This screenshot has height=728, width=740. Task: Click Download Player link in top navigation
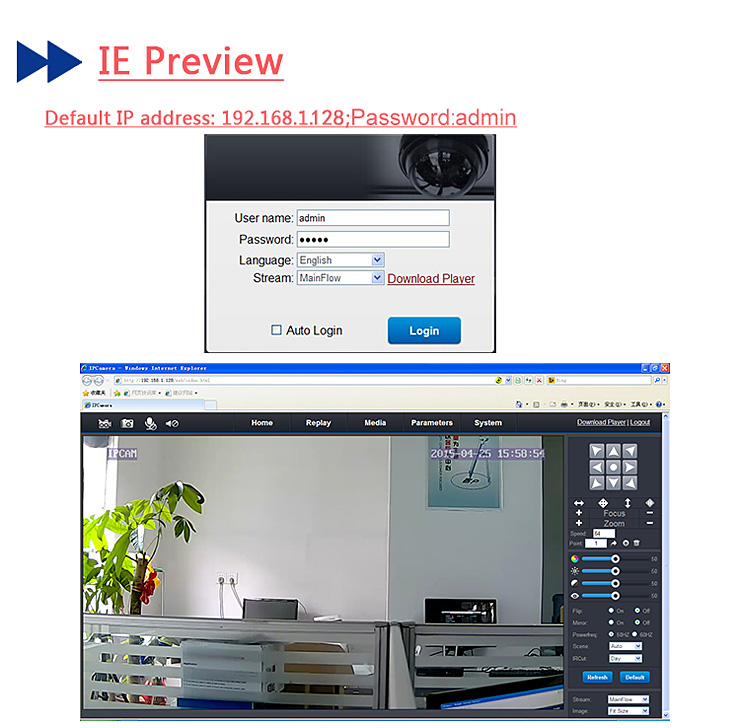click(601, 422)
